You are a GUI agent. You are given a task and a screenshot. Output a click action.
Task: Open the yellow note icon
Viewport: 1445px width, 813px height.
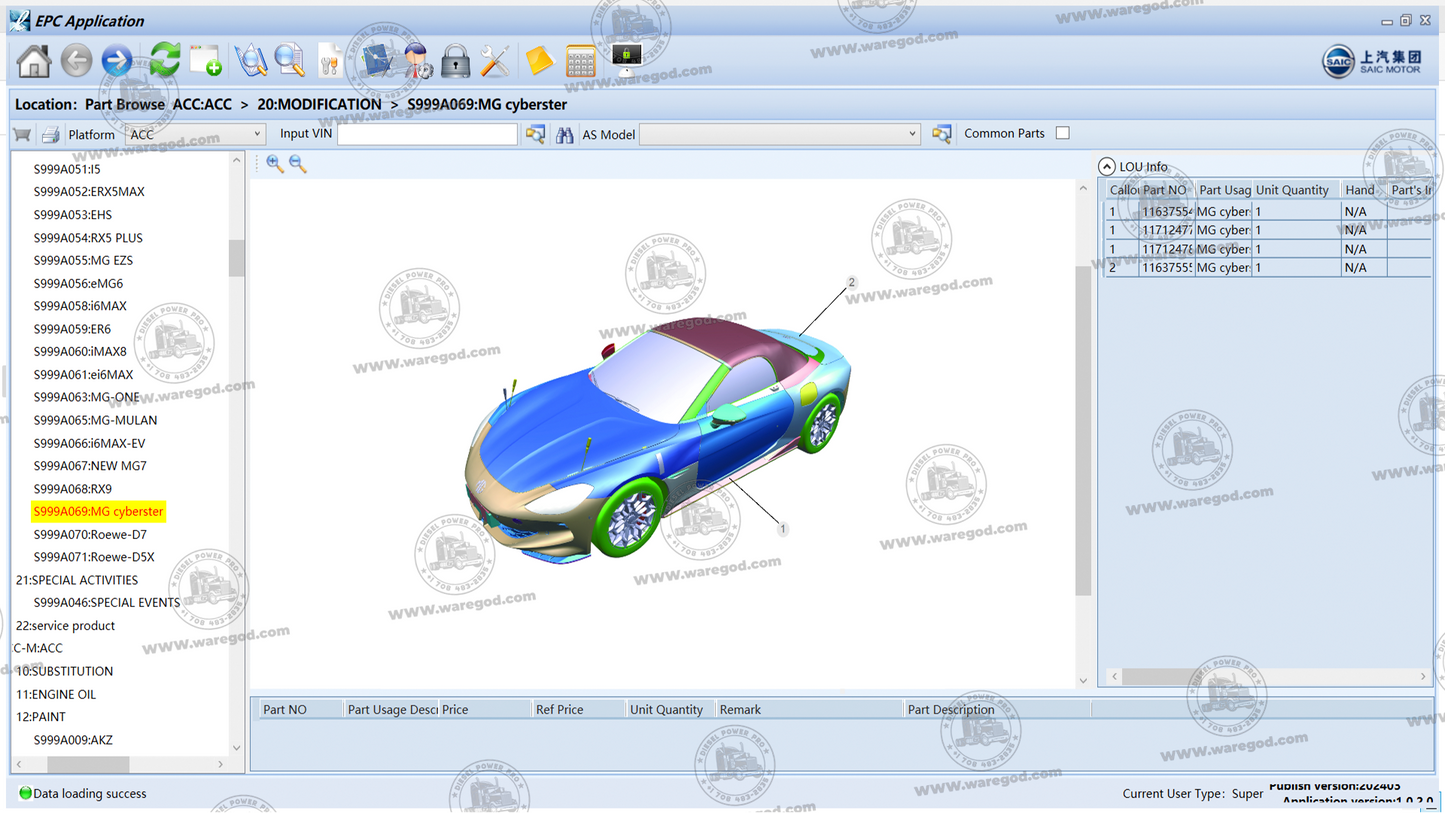pyautogui.click(x=539, y=61)
